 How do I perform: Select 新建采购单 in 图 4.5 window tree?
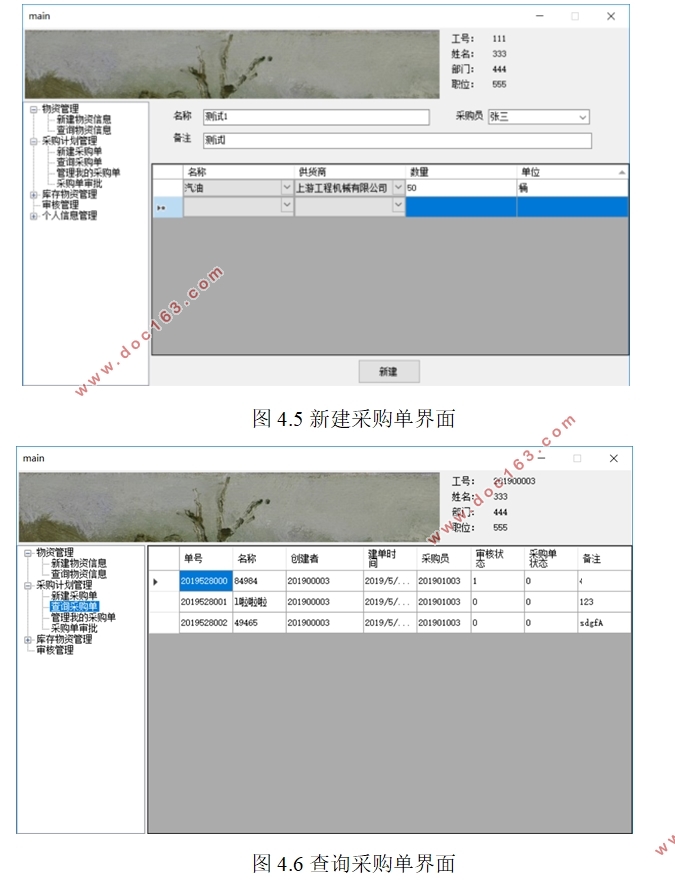coord(79,152)
